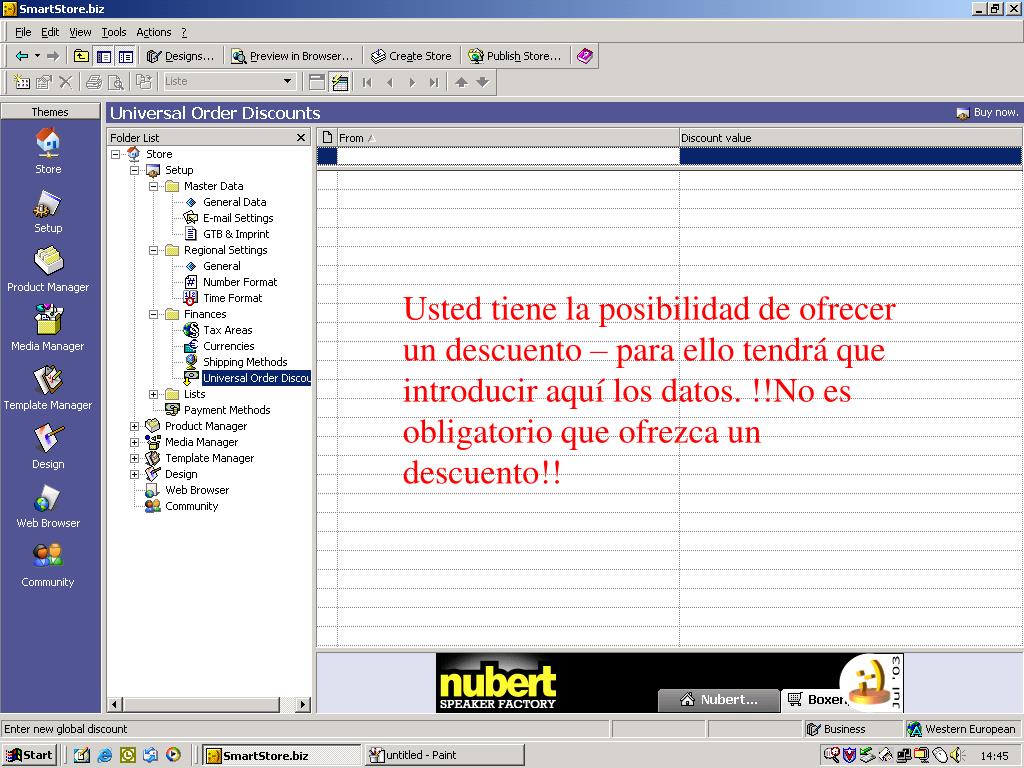1024x768 pixels.
Task: Open the File menu
Action: click(23, 32)
